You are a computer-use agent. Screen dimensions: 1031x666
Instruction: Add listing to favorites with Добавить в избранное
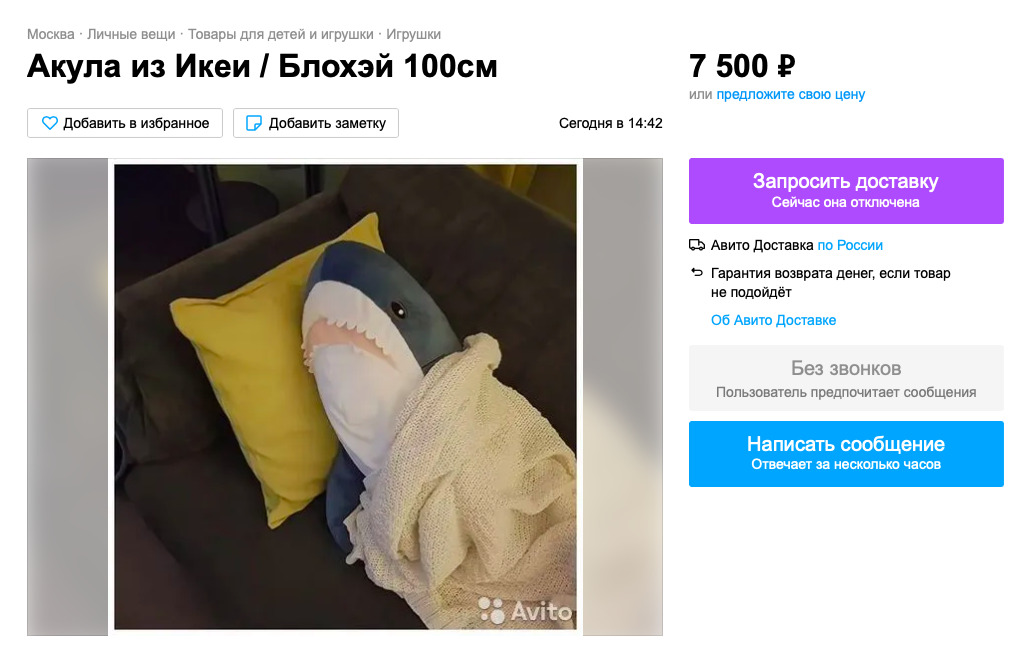coord(125,123)
